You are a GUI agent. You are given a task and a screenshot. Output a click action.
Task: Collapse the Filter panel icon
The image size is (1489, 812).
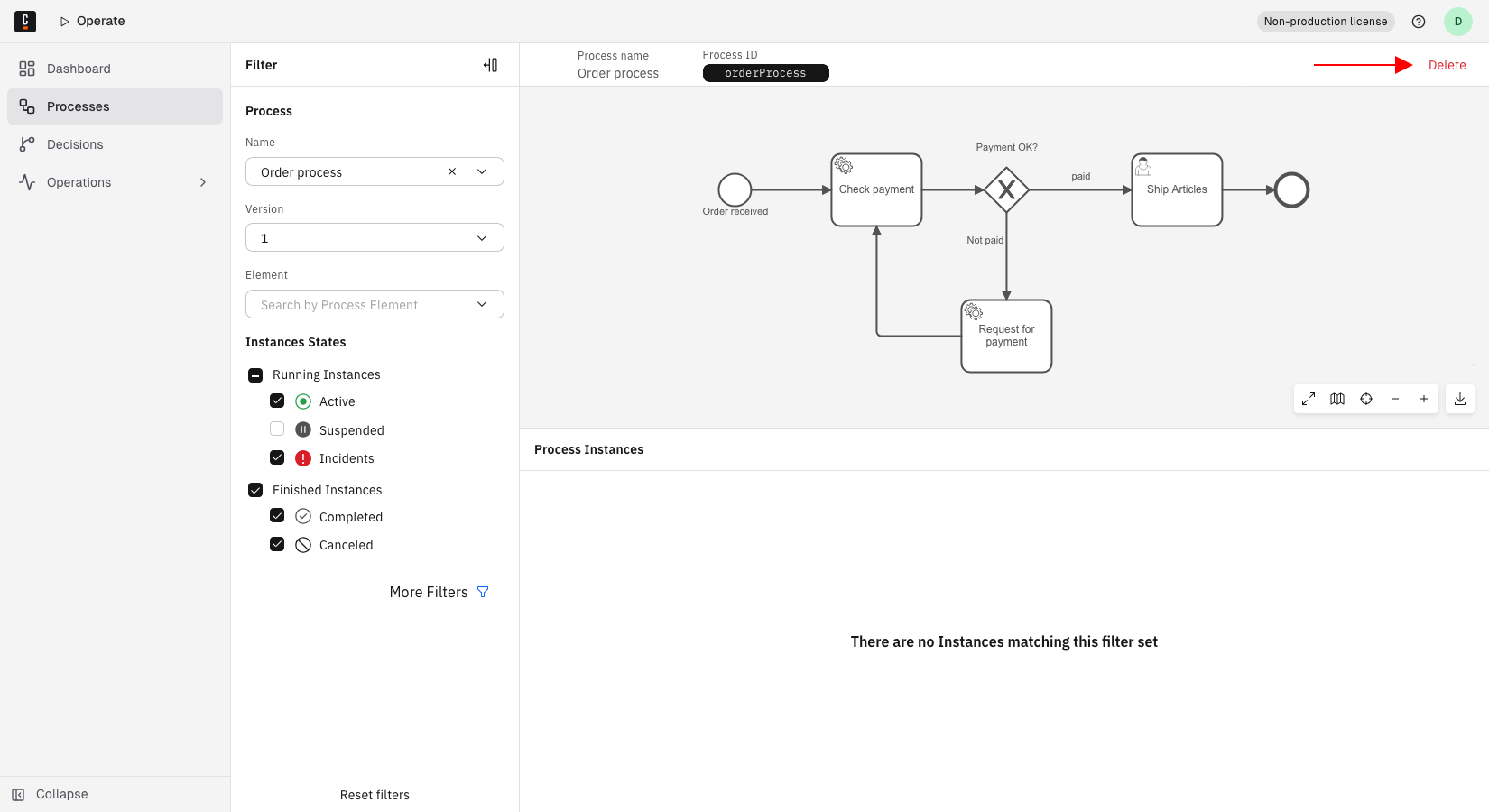490,65
